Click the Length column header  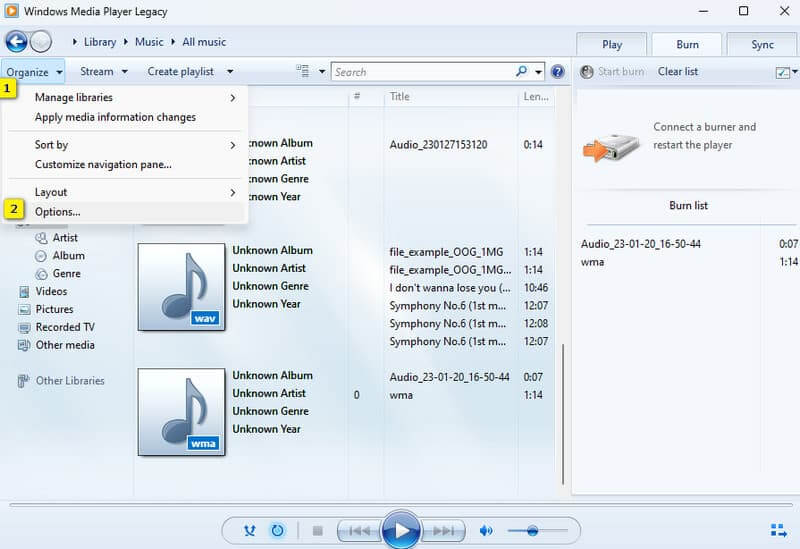pos(536,96)
